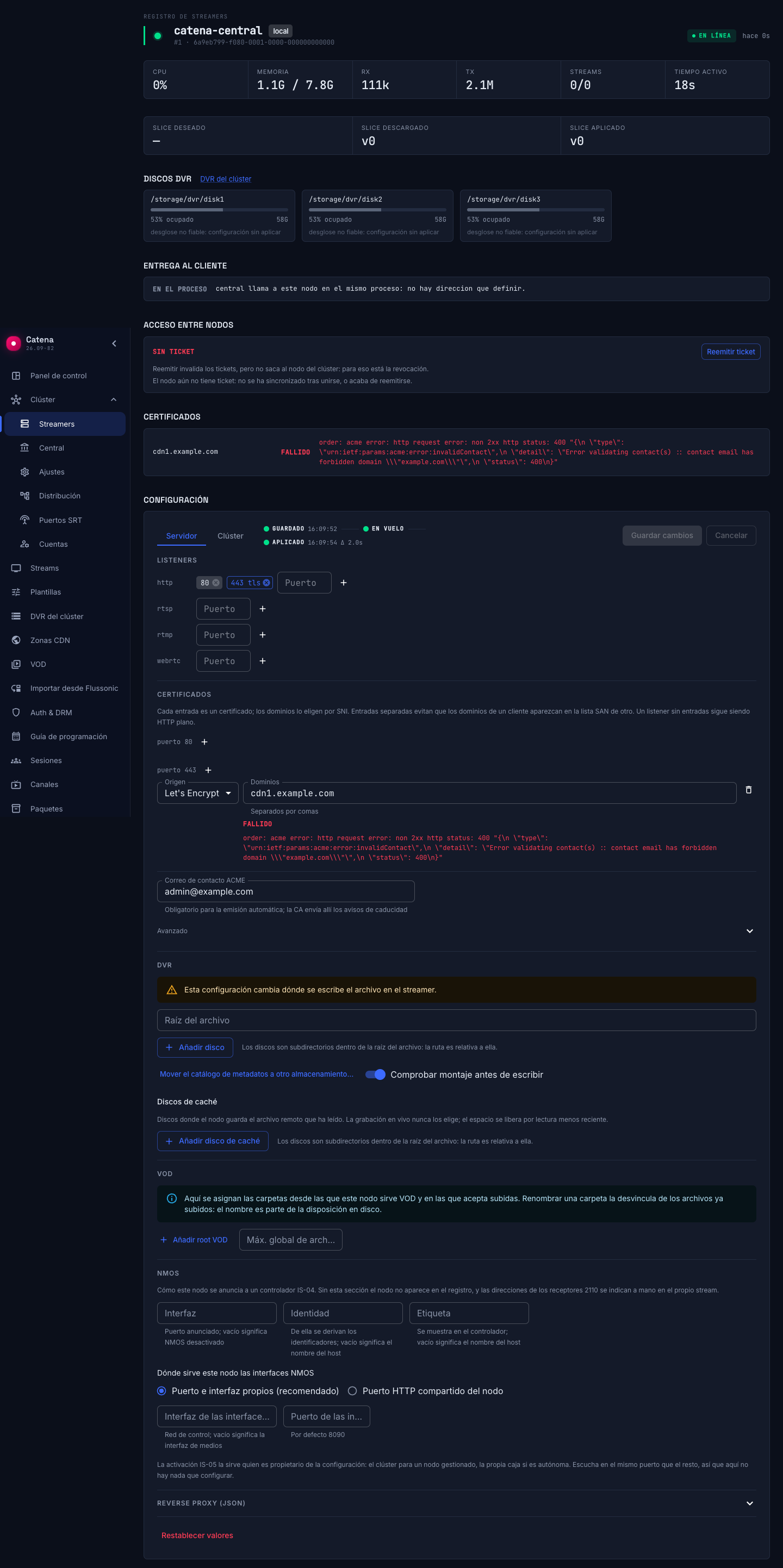783x1568 pixels.
Task: Remove the 443 tls port chip
Action: (x=266, y=583)
